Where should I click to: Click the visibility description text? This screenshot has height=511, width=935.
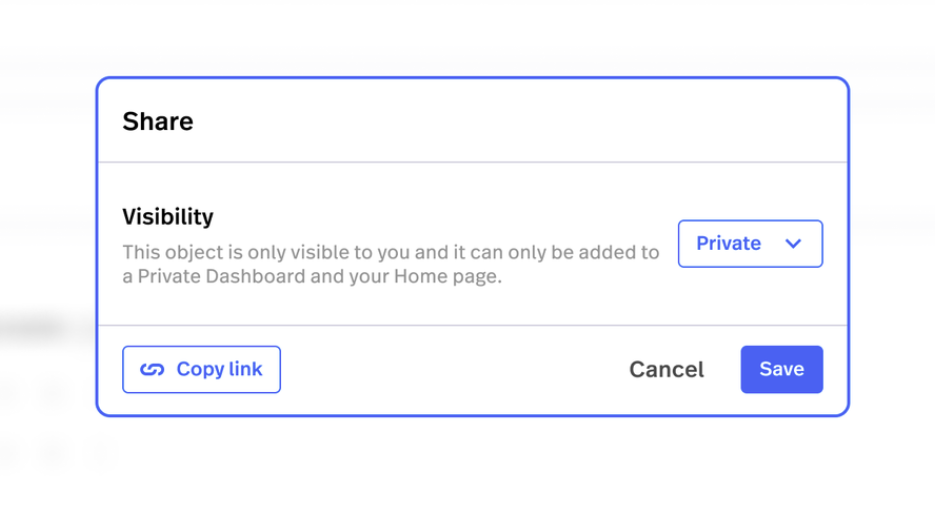tap(390, 264)
